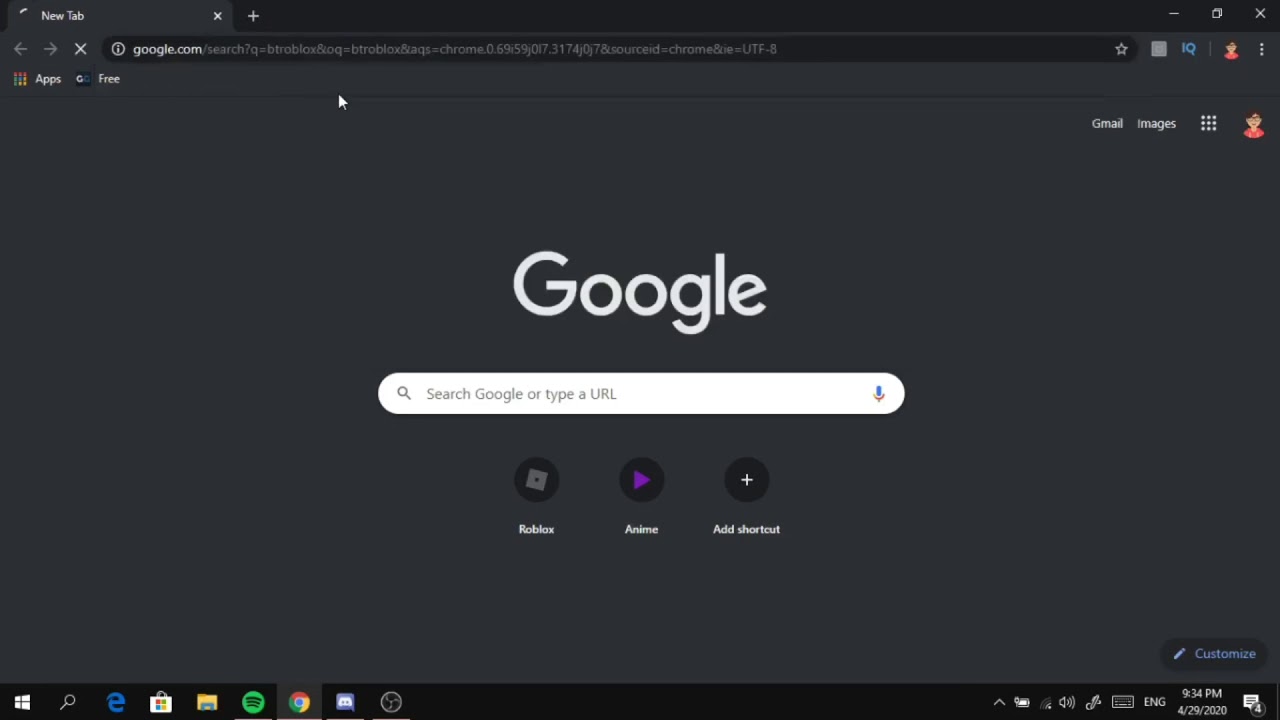Show hidden system tray icons
The image size is (1280, 720).
coord(998,702)
